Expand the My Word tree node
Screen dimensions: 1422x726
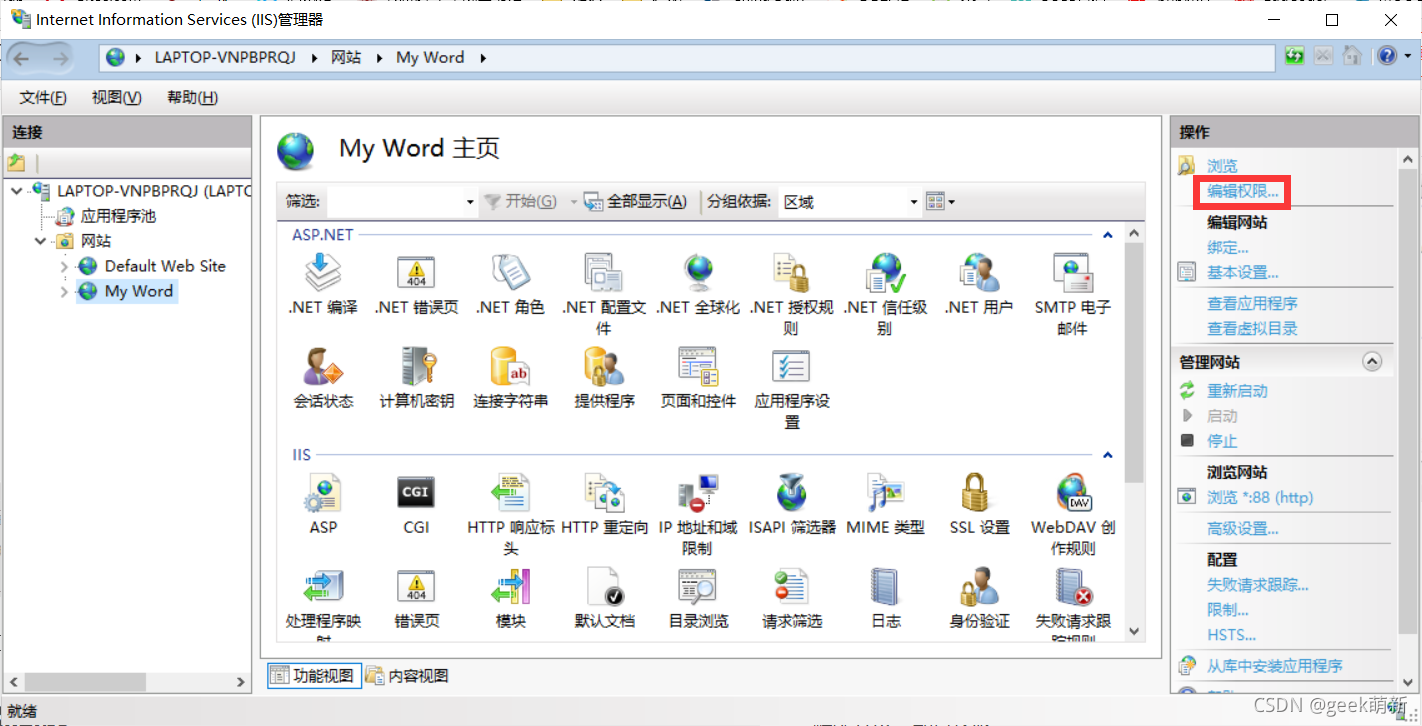[64, 292]
